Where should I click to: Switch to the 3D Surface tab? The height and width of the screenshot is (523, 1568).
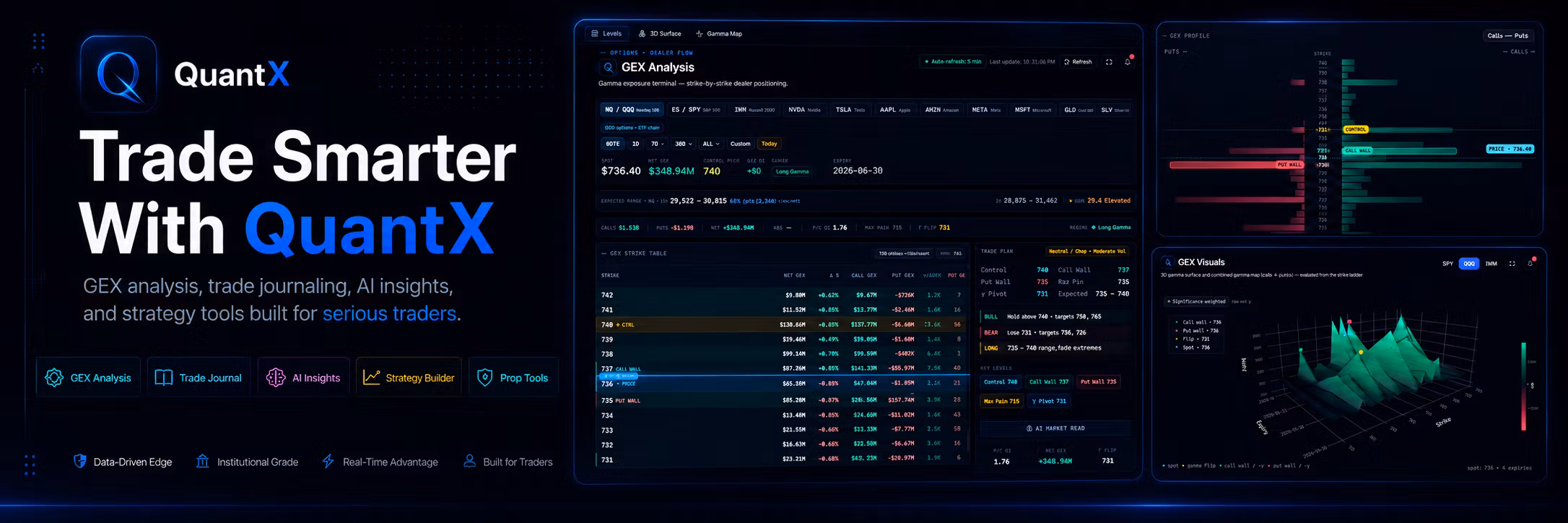(x=660, y=34)
